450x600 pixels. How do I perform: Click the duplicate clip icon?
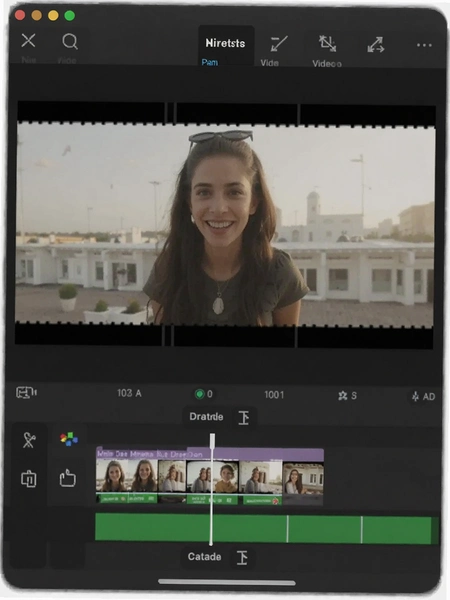click(29, 479)
